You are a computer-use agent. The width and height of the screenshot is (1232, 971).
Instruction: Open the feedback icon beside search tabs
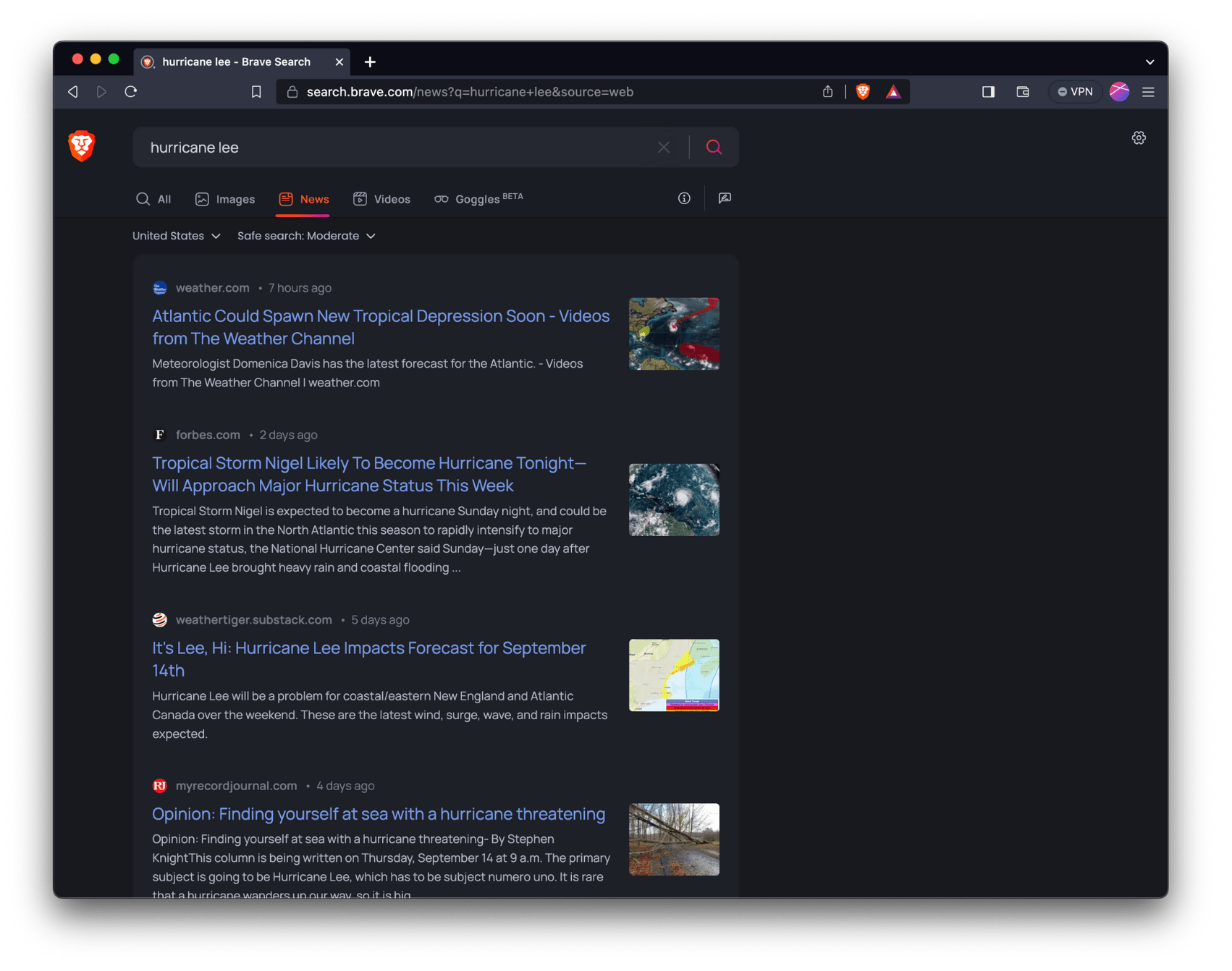[725, 198]
